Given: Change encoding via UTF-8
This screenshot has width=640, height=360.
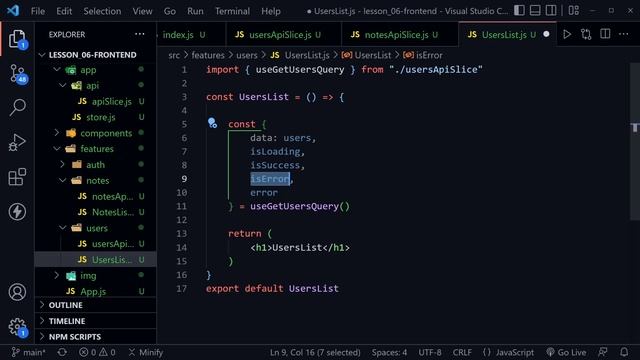Looking at the screenshot, I should (430, 352).
